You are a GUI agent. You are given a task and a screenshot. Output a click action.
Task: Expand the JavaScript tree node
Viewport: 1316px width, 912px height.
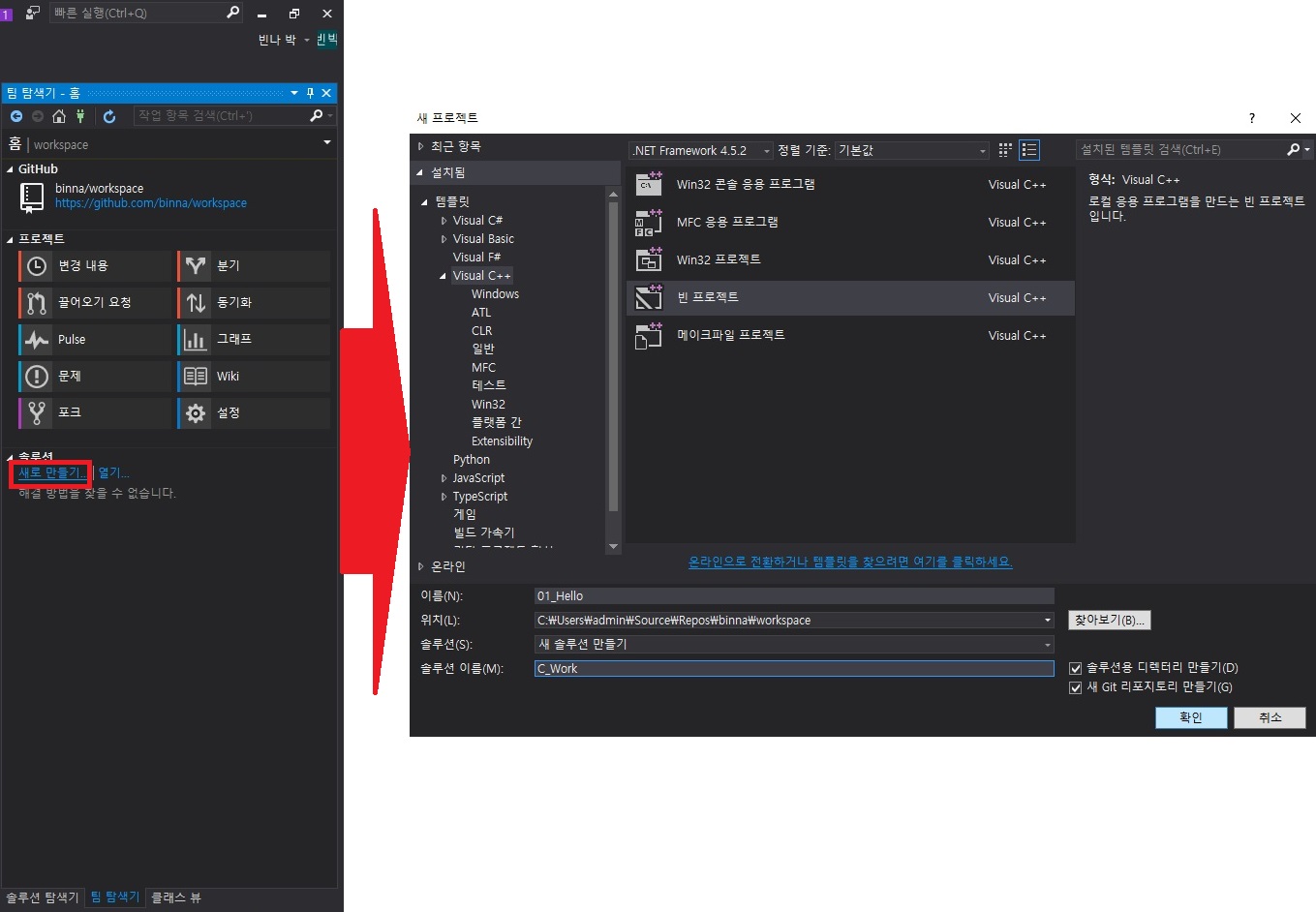click(444, 478)
